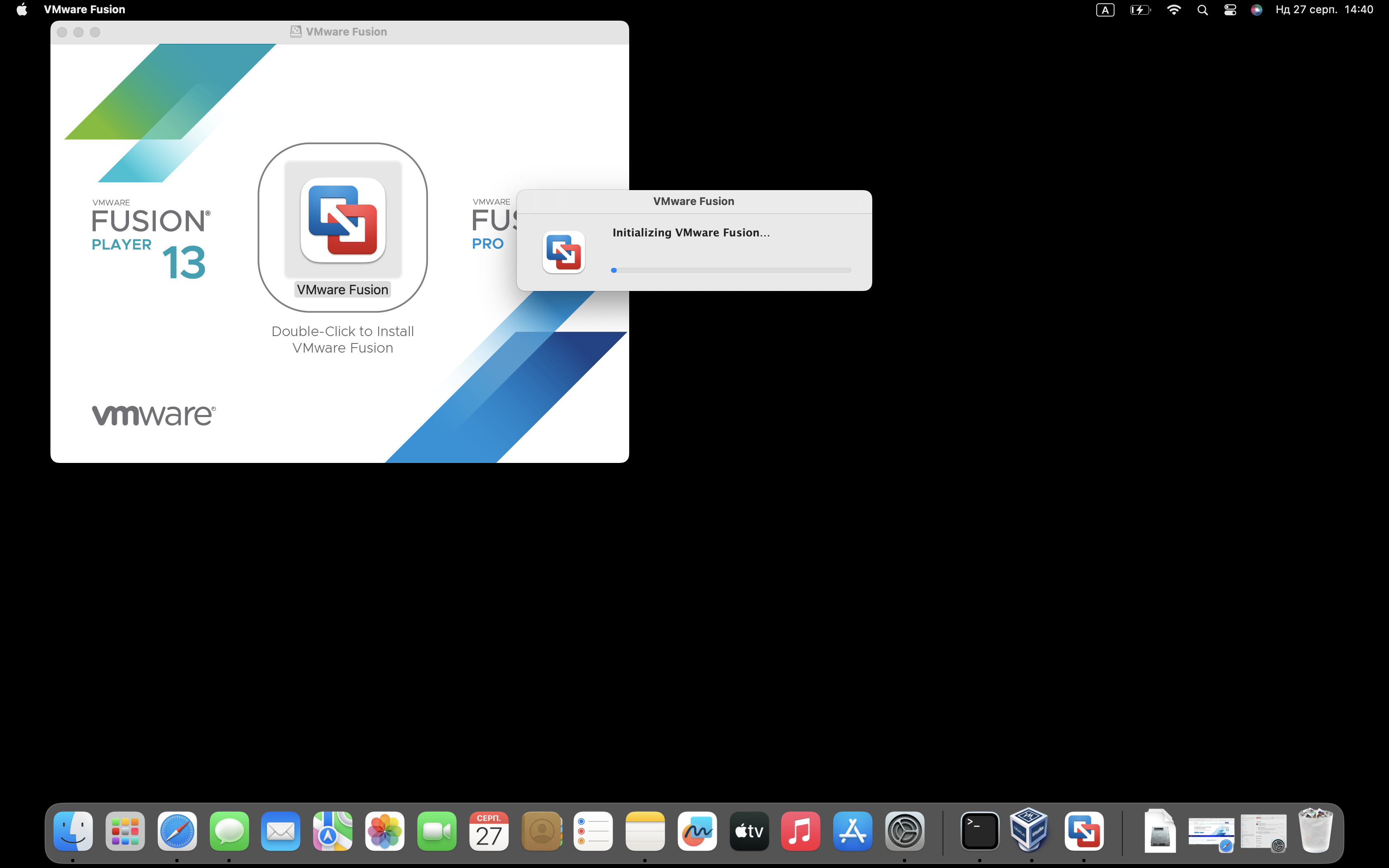Open Freeform from the Dock

click(697, 831)
